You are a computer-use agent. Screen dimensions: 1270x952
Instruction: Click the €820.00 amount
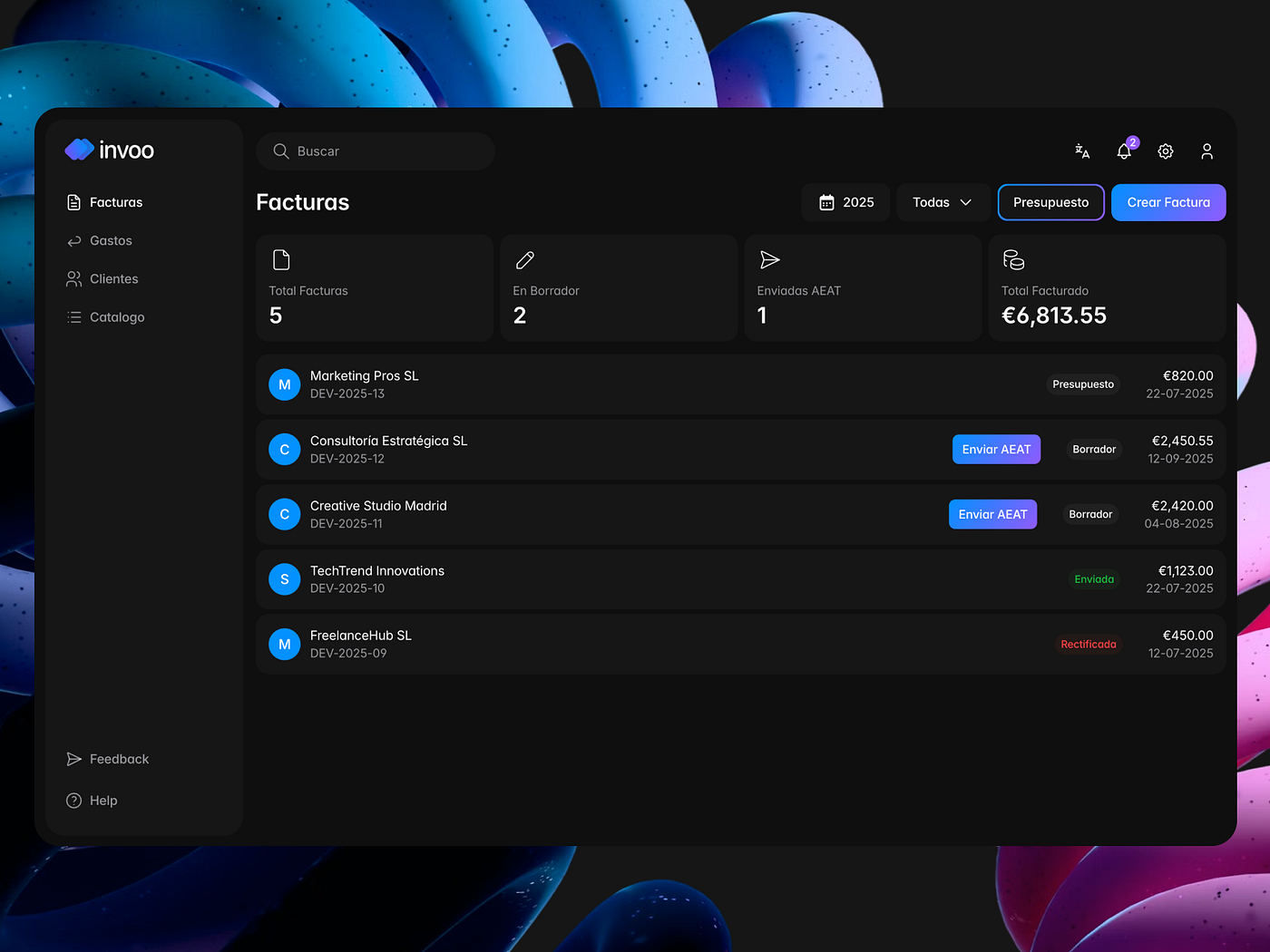coord(1188,375)
